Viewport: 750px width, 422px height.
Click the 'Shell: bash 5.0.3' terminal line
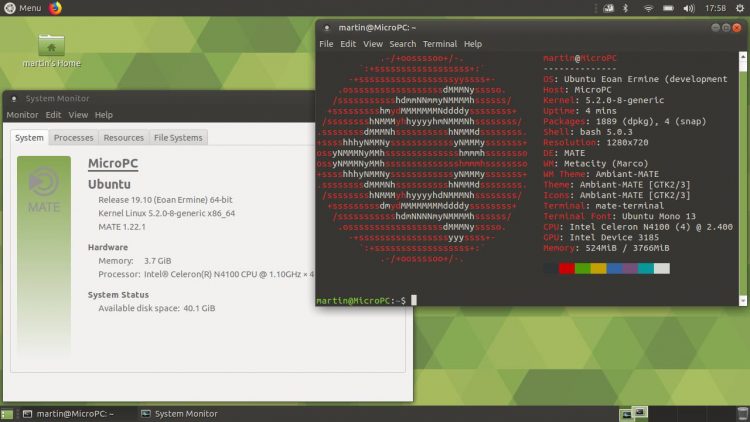(587, 132)
